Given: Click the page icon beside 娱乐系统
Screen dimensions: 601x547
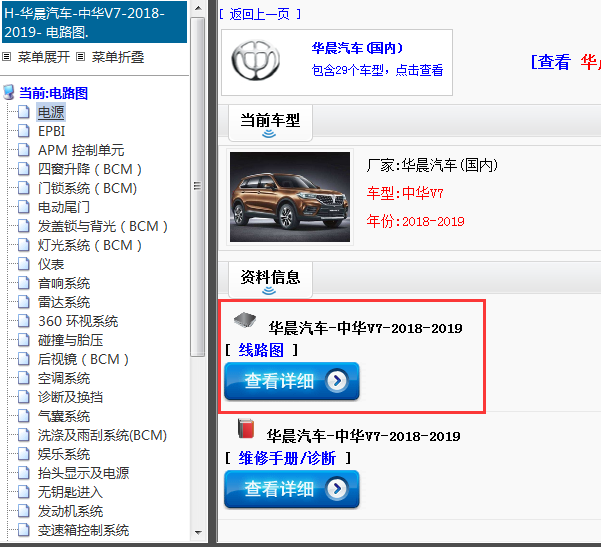Looking at the screenshot, I should coord(24,454).
